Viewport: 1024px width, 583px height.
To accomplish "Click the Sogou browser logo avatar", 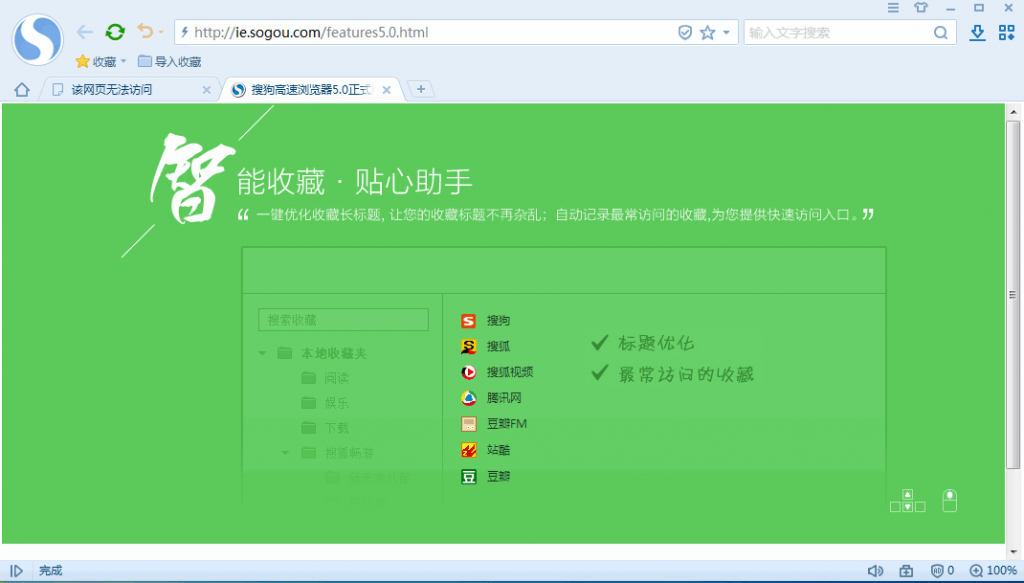I will click(37, 40).
